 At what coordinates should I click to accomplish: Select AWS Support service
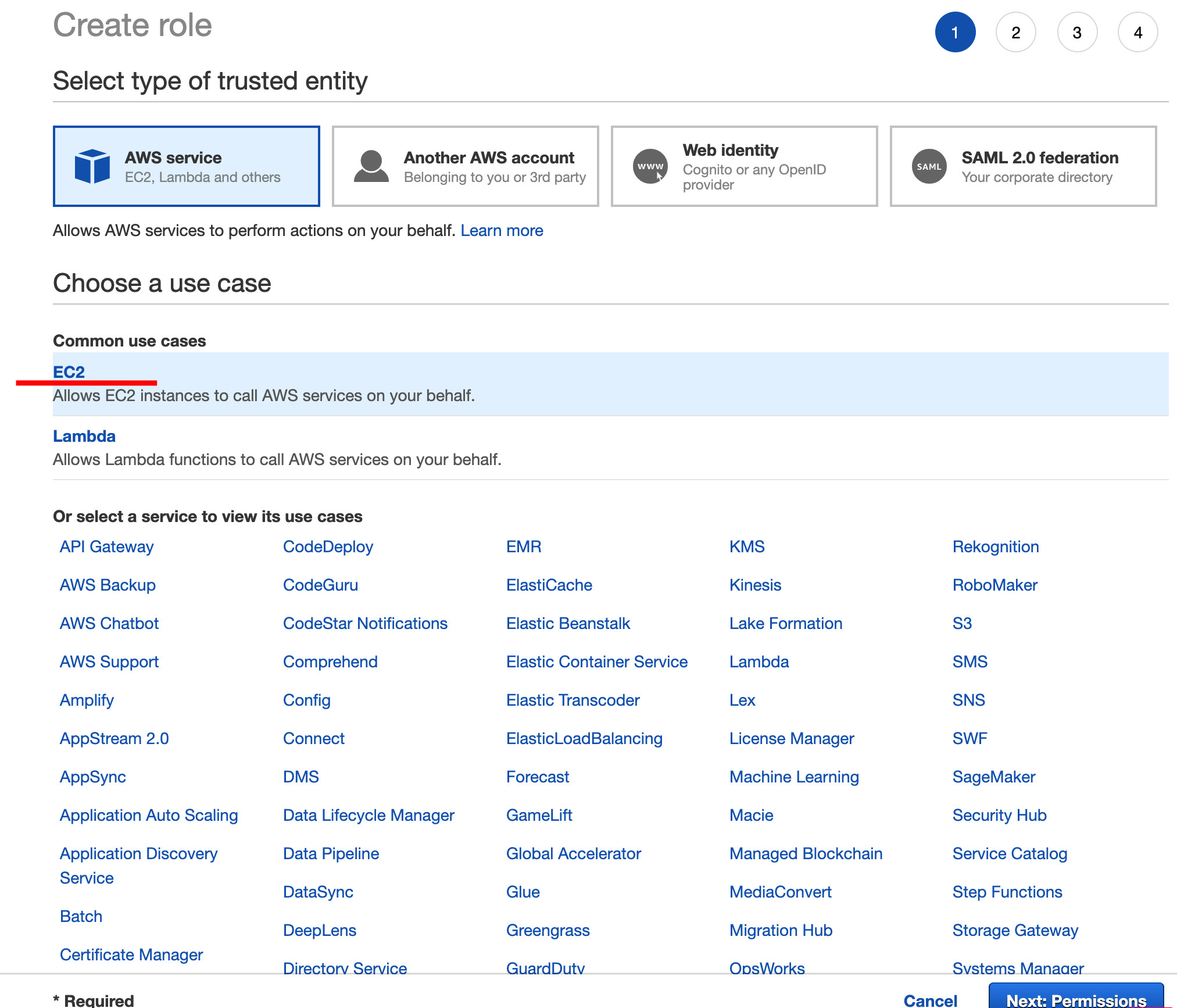pyautogui.click(x=109, y=662)
